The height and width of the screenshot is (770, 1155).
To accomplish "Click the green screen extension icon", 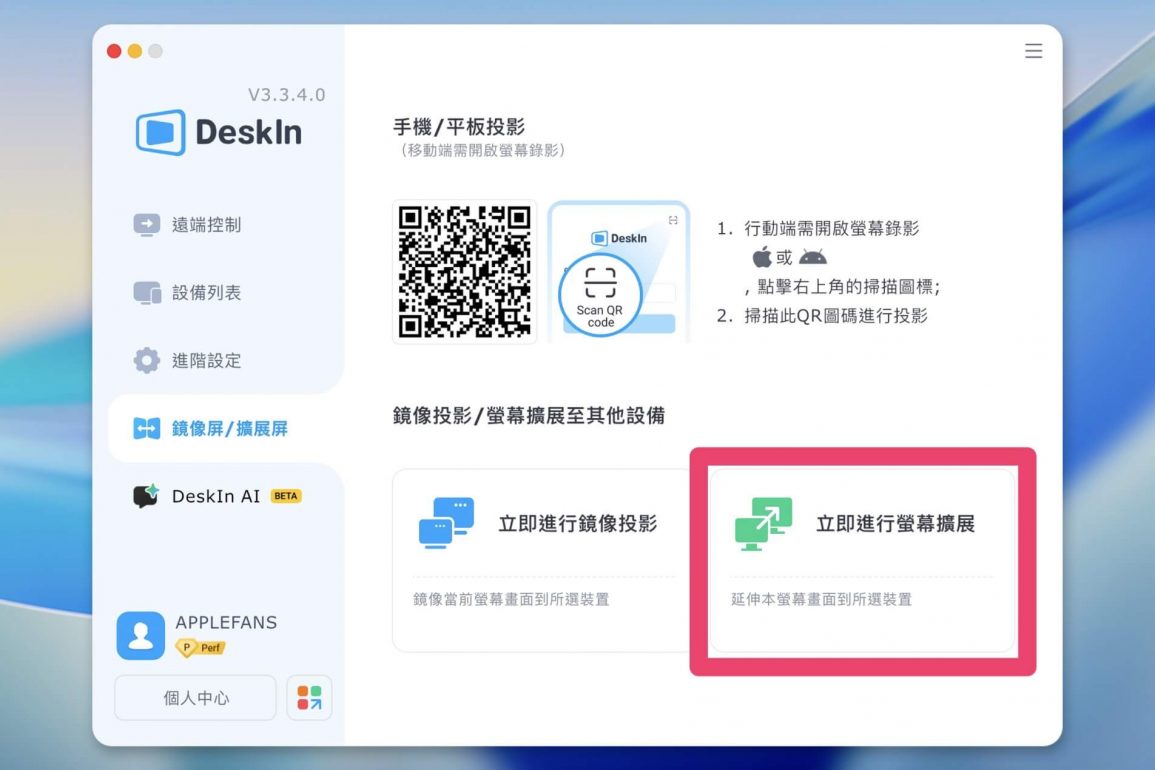I will [763, 523].
